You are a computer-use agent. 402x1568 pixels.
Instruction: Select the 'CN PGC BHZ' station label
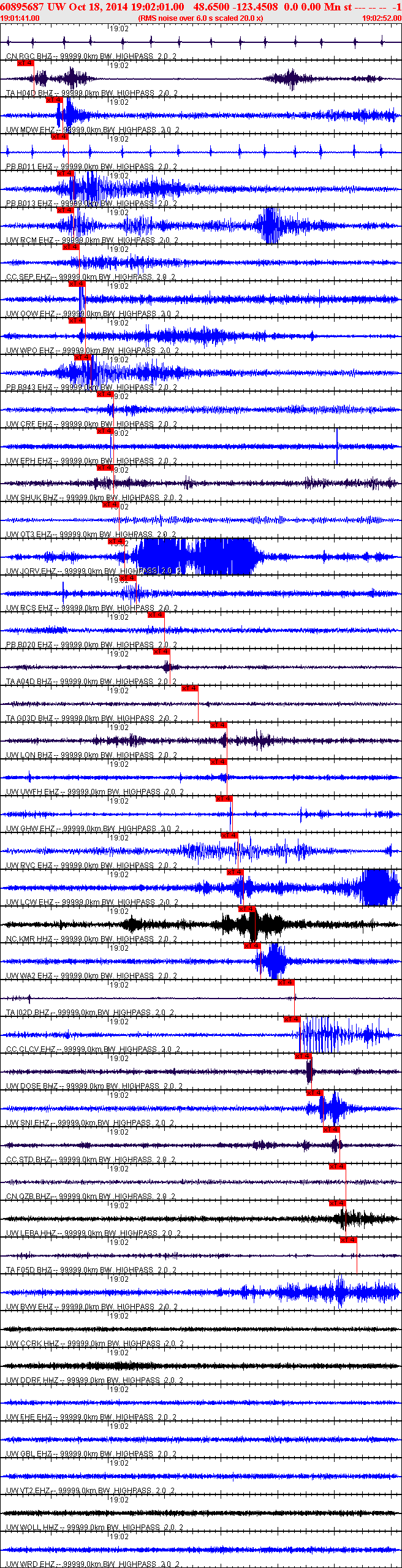point(29,56)
